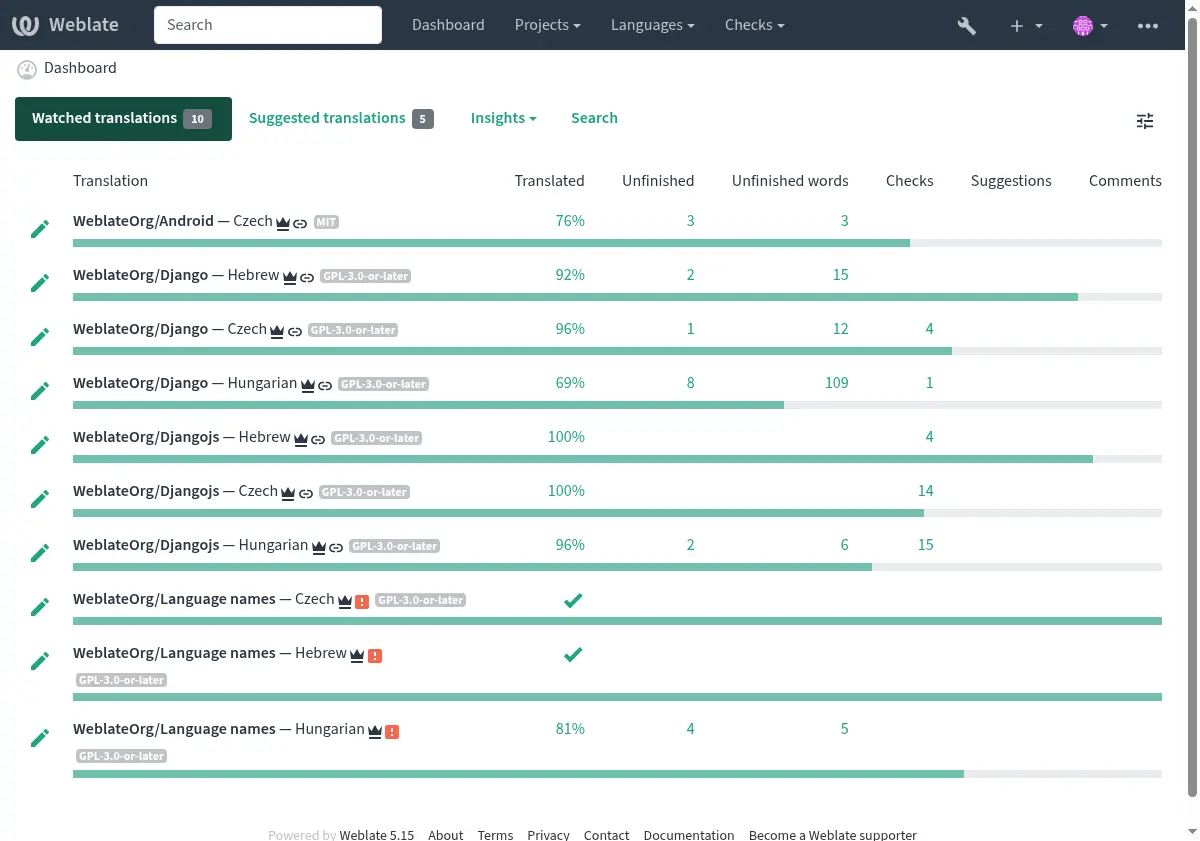Click pencil icon for Django Czech
This screenshot has height=841, width=1200.
40,337
